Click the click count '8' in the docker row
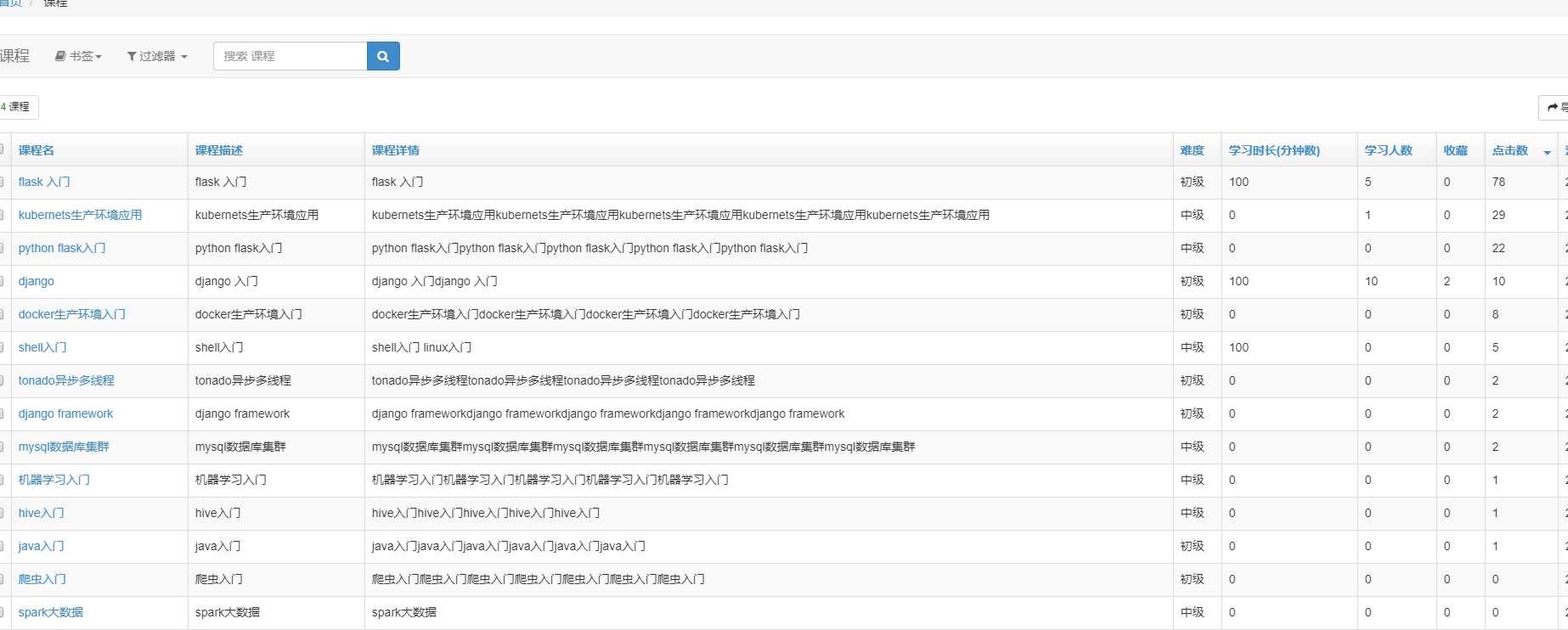The height and width of the screenshot is (630, 1568). point(1496,314)
